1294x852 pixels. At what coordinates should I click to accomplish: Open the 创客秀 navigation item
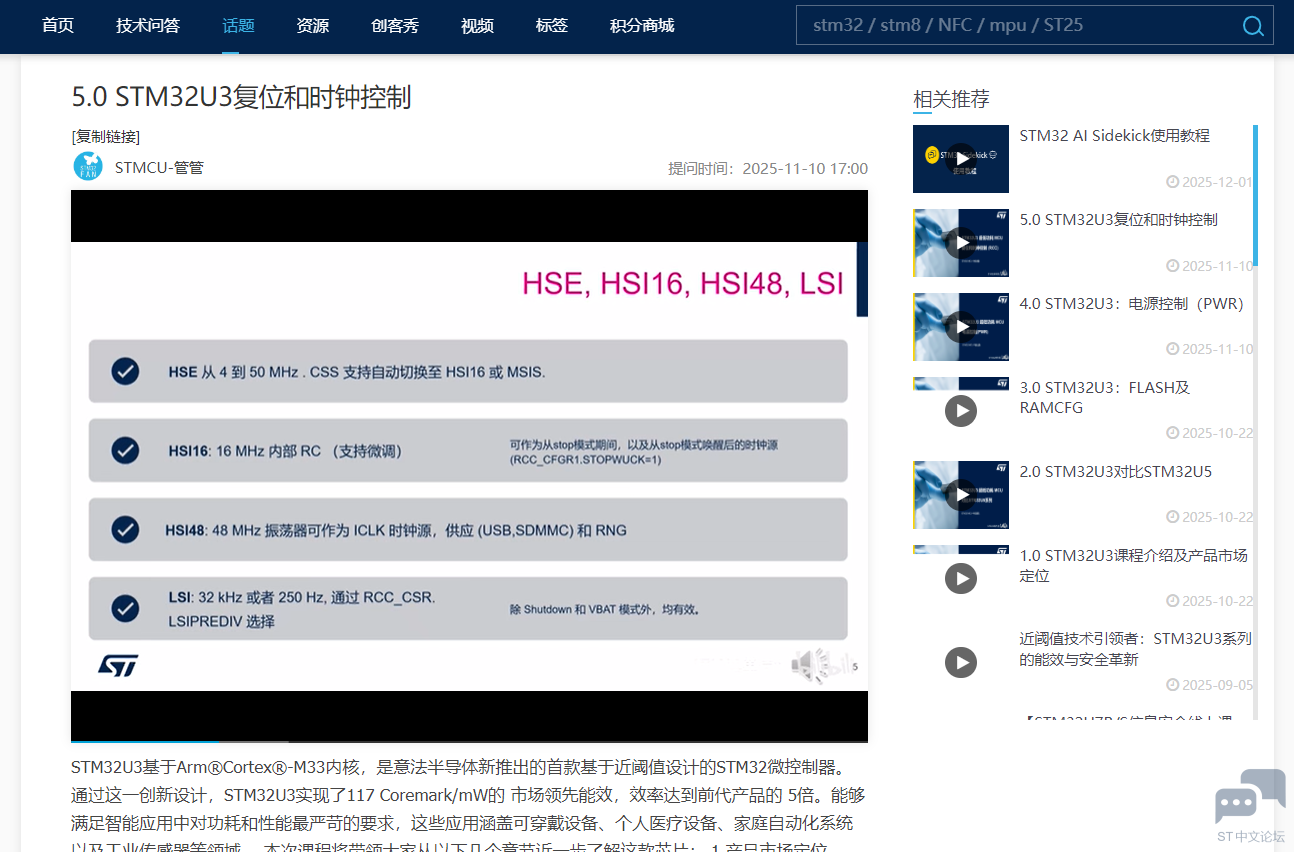coord(395,26)
